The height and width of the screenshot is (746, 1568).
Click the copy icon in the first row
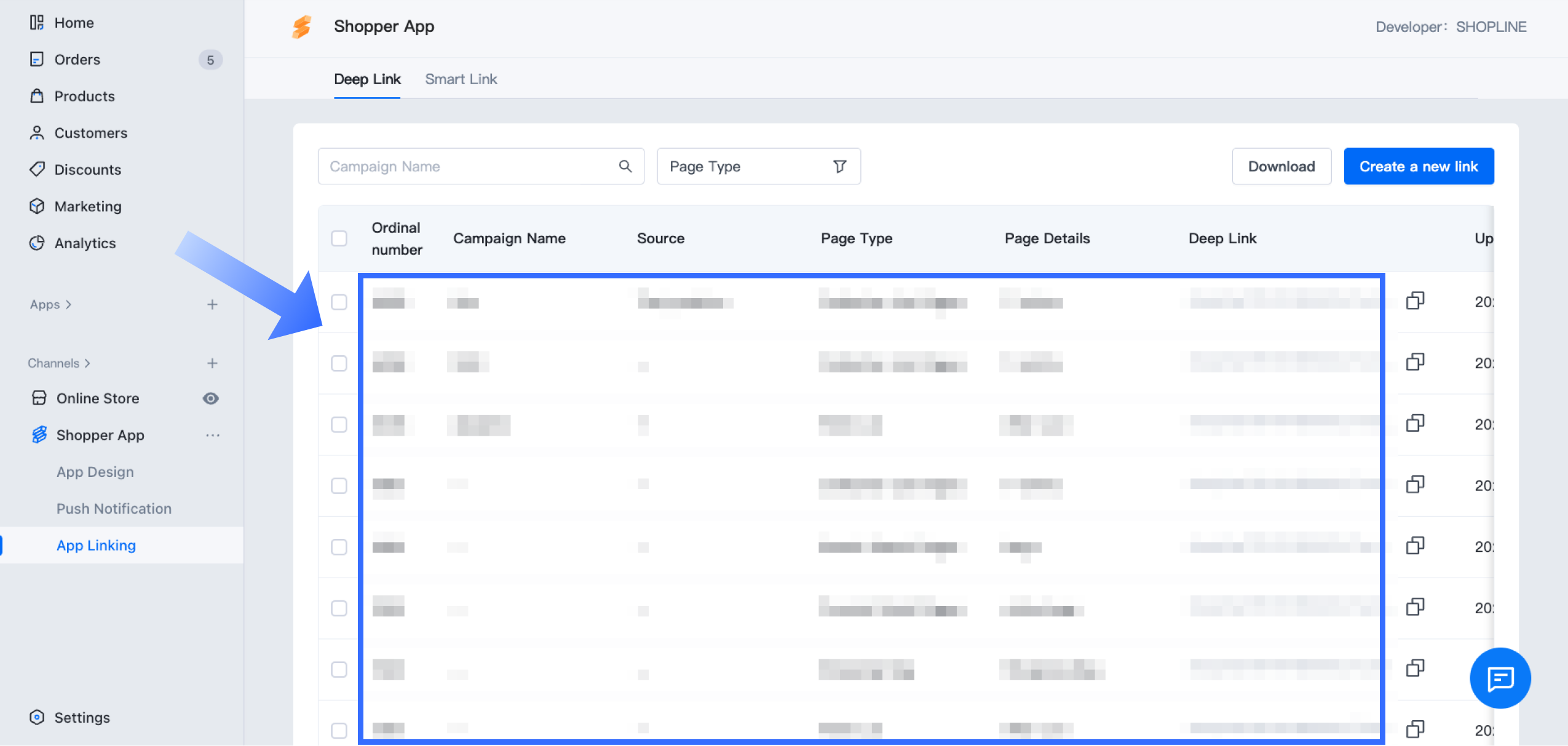1415,301
